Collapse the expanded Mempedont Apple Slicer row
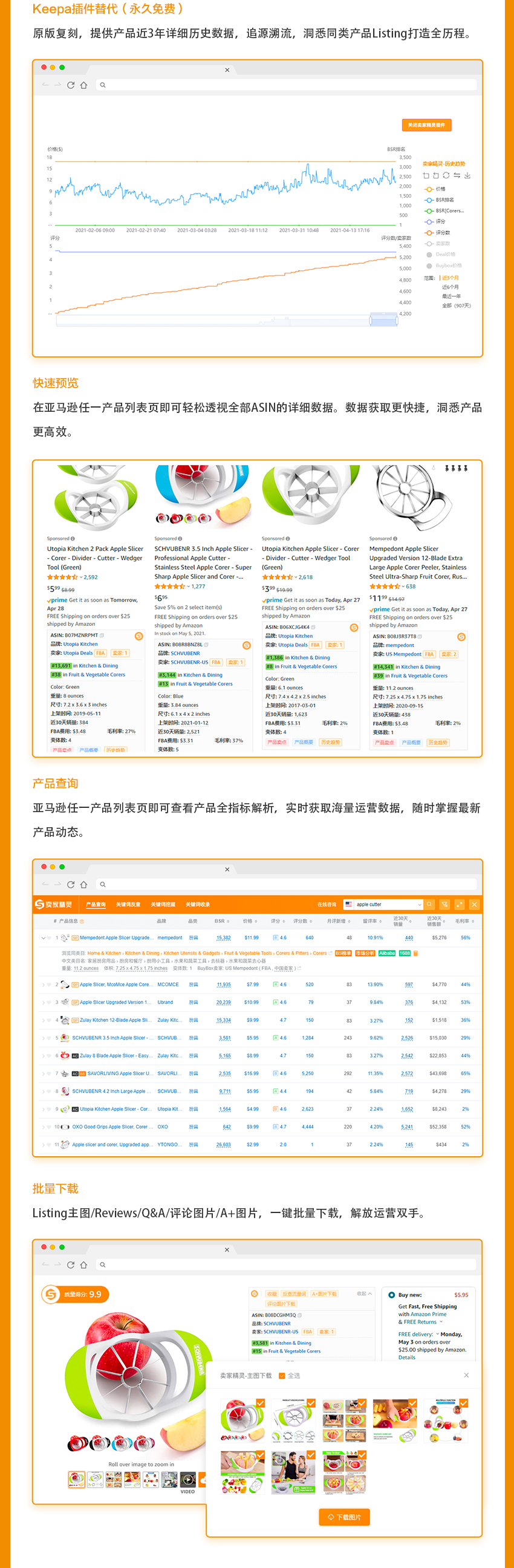This screenshot has width=514, height=1568. tap(44, 938)
